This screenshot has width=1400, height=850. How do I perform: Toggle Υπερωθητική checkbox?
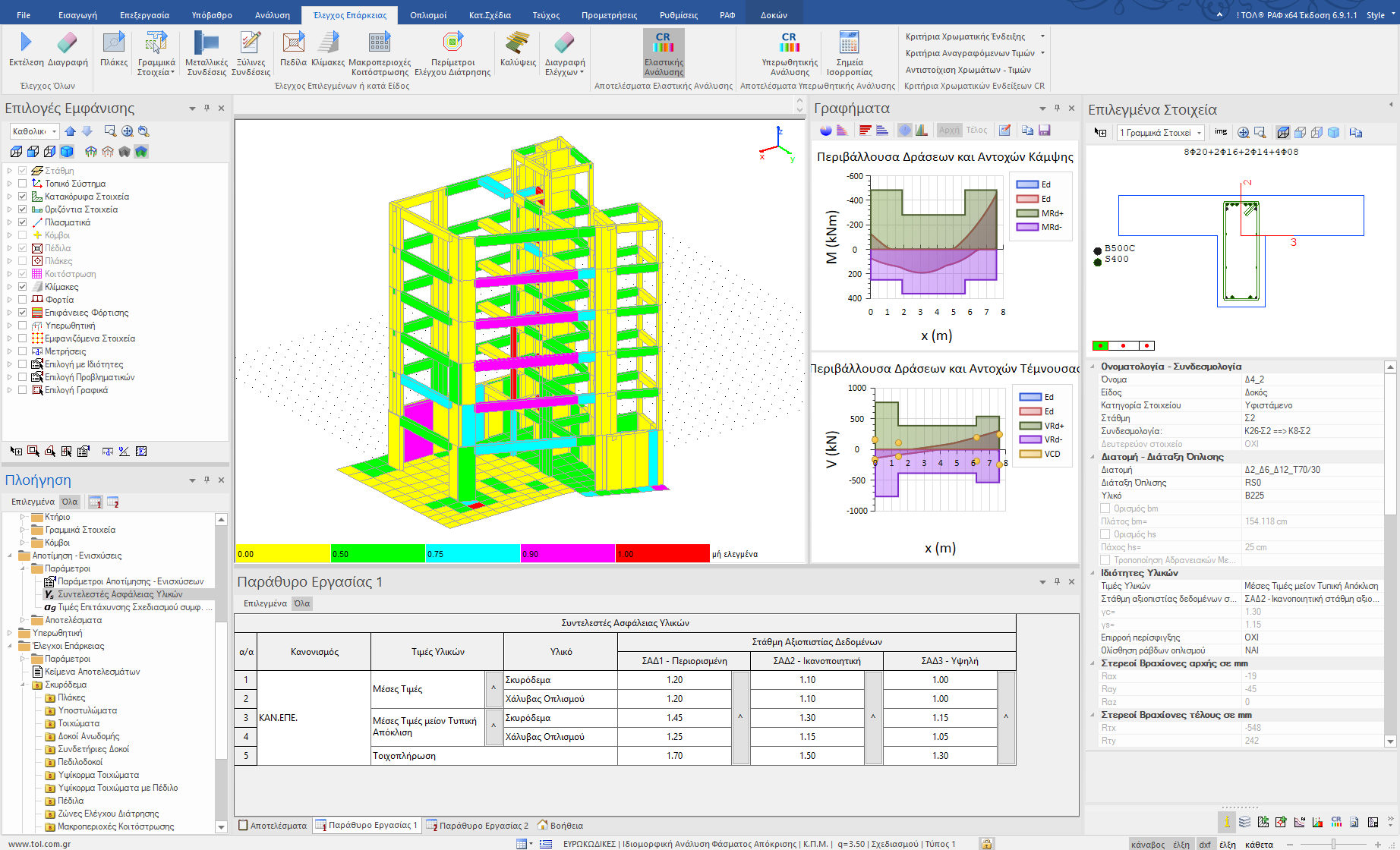(x=23, y=326)
